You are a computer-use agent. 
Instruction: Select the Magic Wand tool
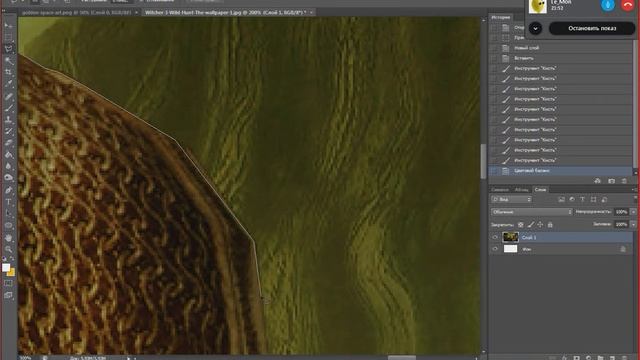(8, 60)
